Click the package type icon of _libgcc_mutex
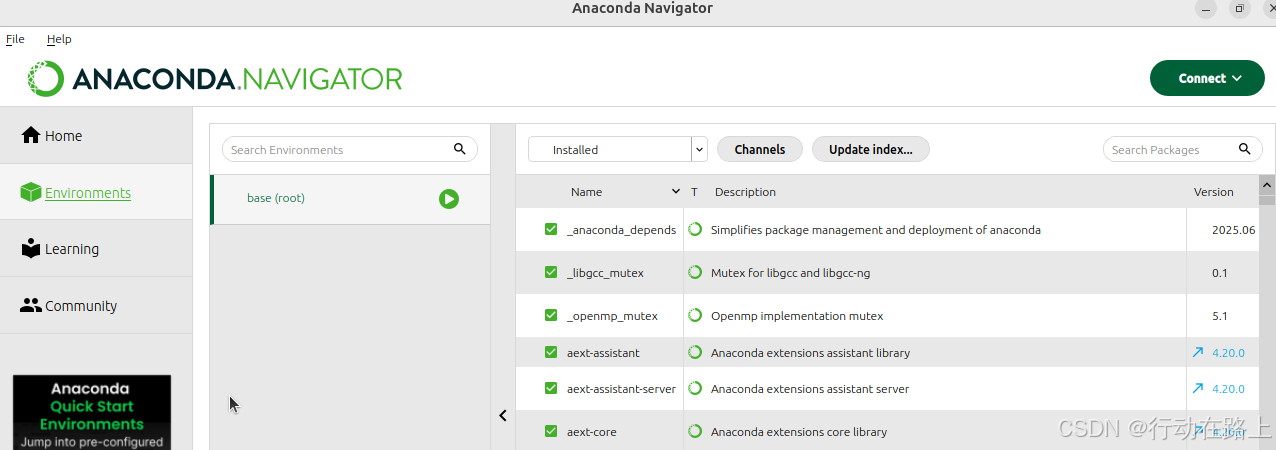 pyautogui.click(x=695, y=273)
